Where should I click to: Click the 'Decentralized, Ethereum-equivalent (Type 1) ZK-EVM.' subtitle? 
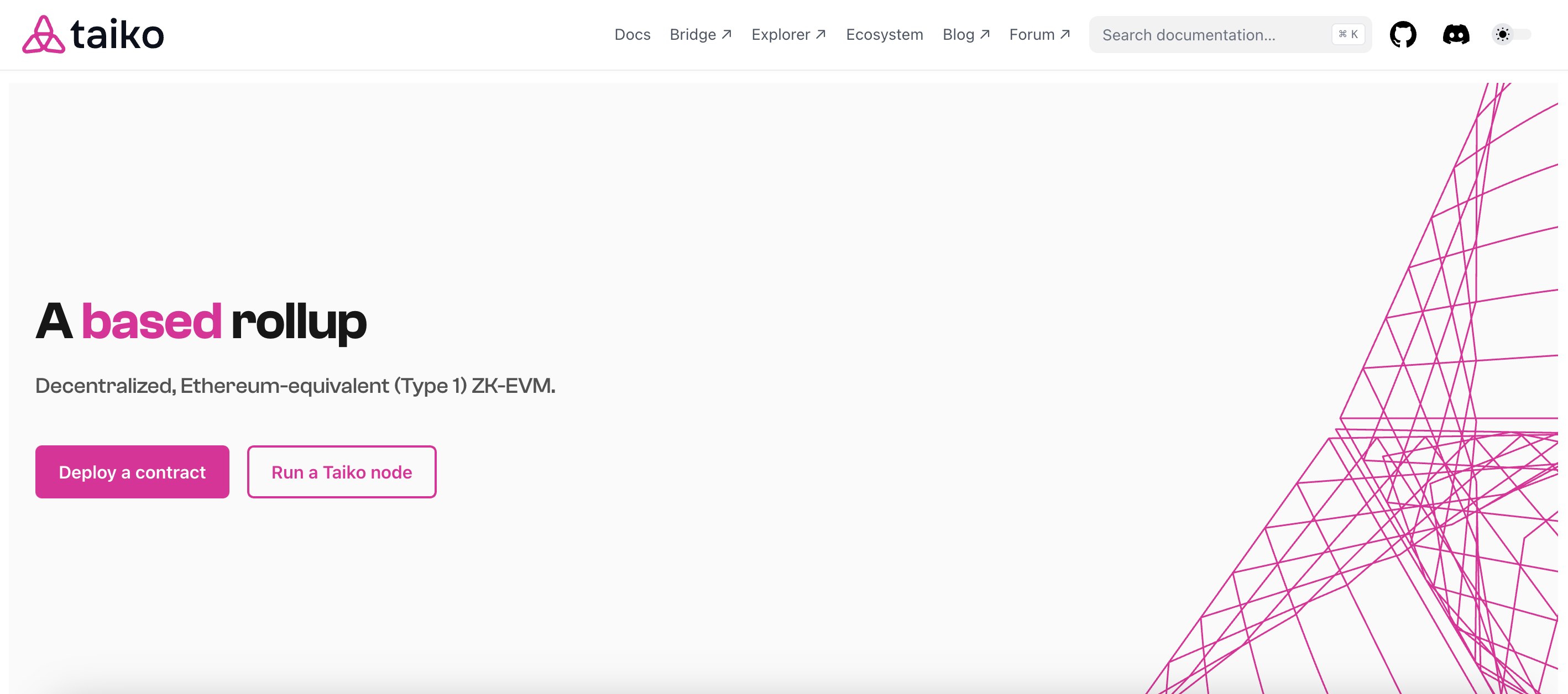(x=295, y=386)
